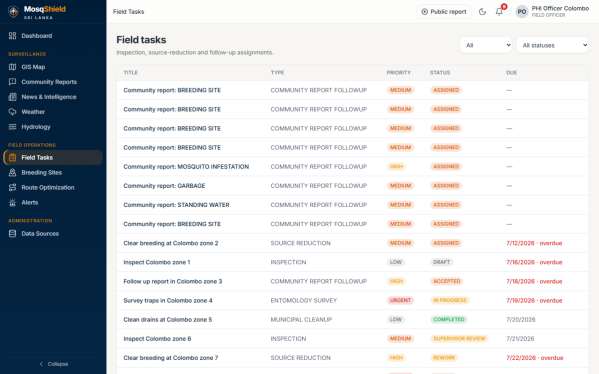The height and width of the screenshot is (374, 599).
Task: Go to Dashboard menu item
Action: point(53,36)
